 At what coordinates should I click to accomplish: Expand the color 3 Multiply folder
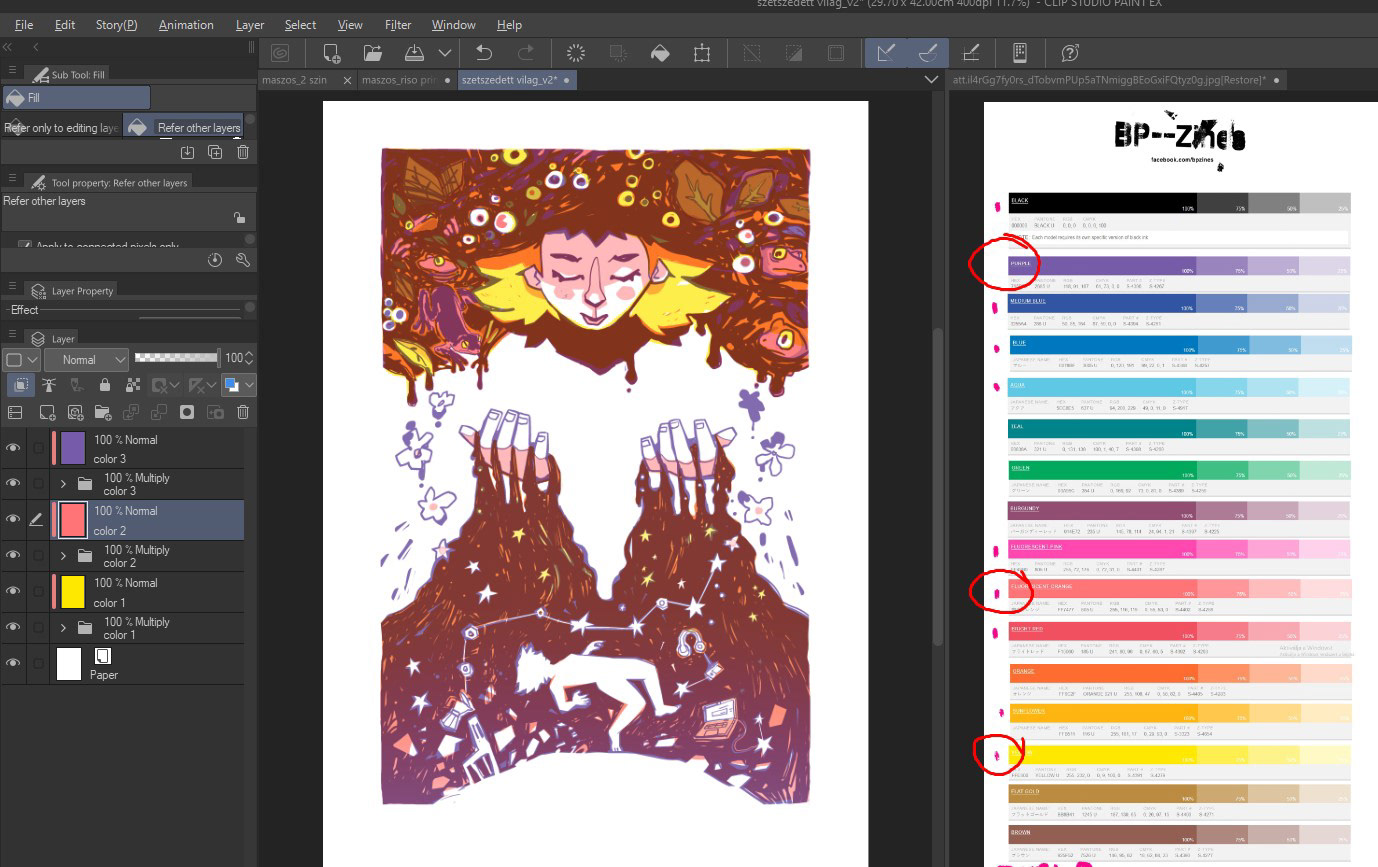coord(64,484)
